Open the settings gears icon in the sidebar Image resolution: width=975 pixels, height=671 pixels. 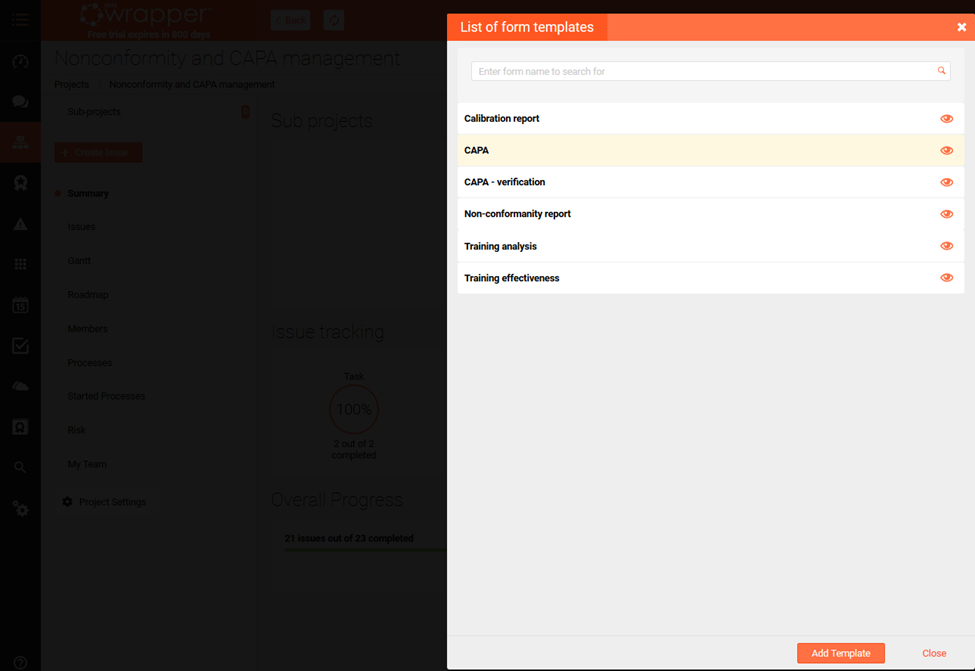(x=20, y=509)
